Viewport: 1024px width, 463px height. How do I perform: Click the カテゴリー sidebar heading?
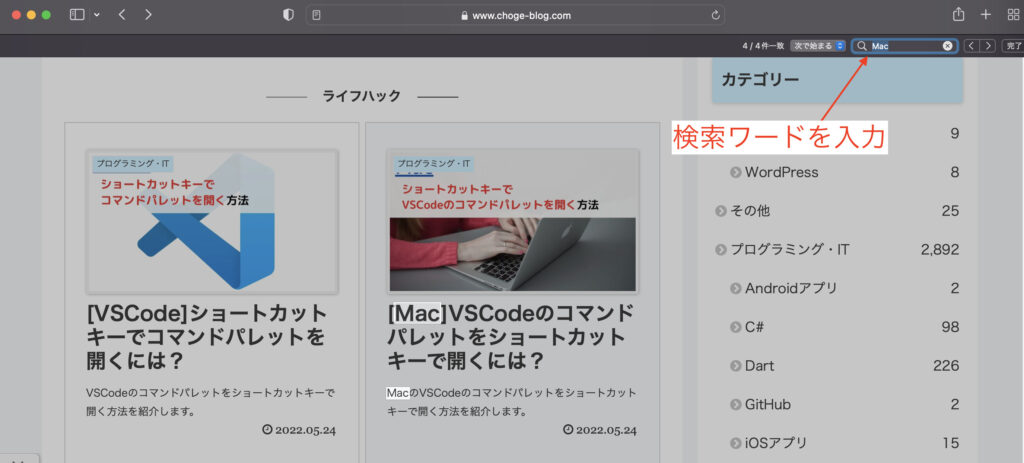coord(760,80)
